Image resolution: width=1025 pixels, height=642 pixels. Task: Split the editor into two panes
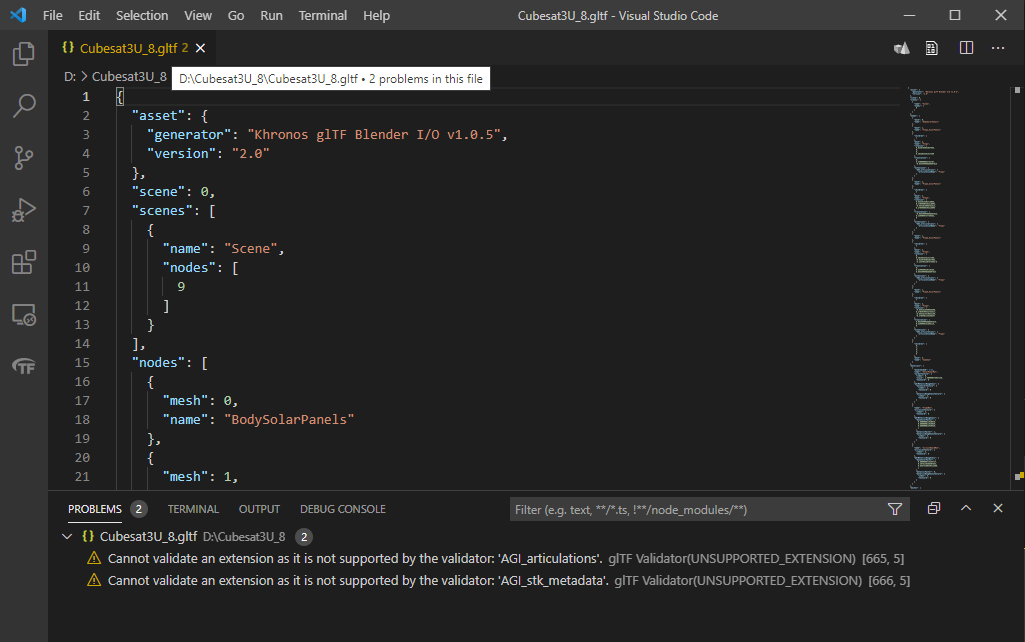964,47
